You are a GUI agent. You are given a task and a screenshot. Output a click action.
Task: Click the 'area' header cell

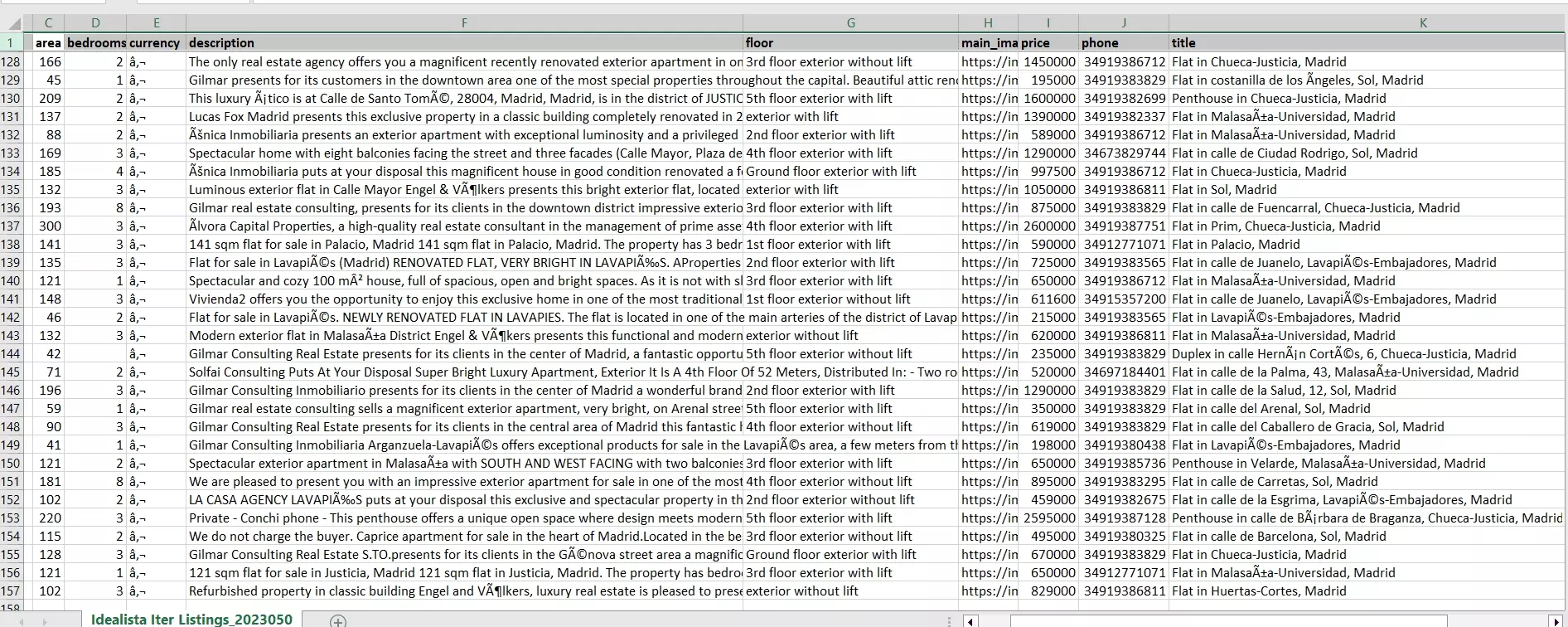[x=48, y=42]
